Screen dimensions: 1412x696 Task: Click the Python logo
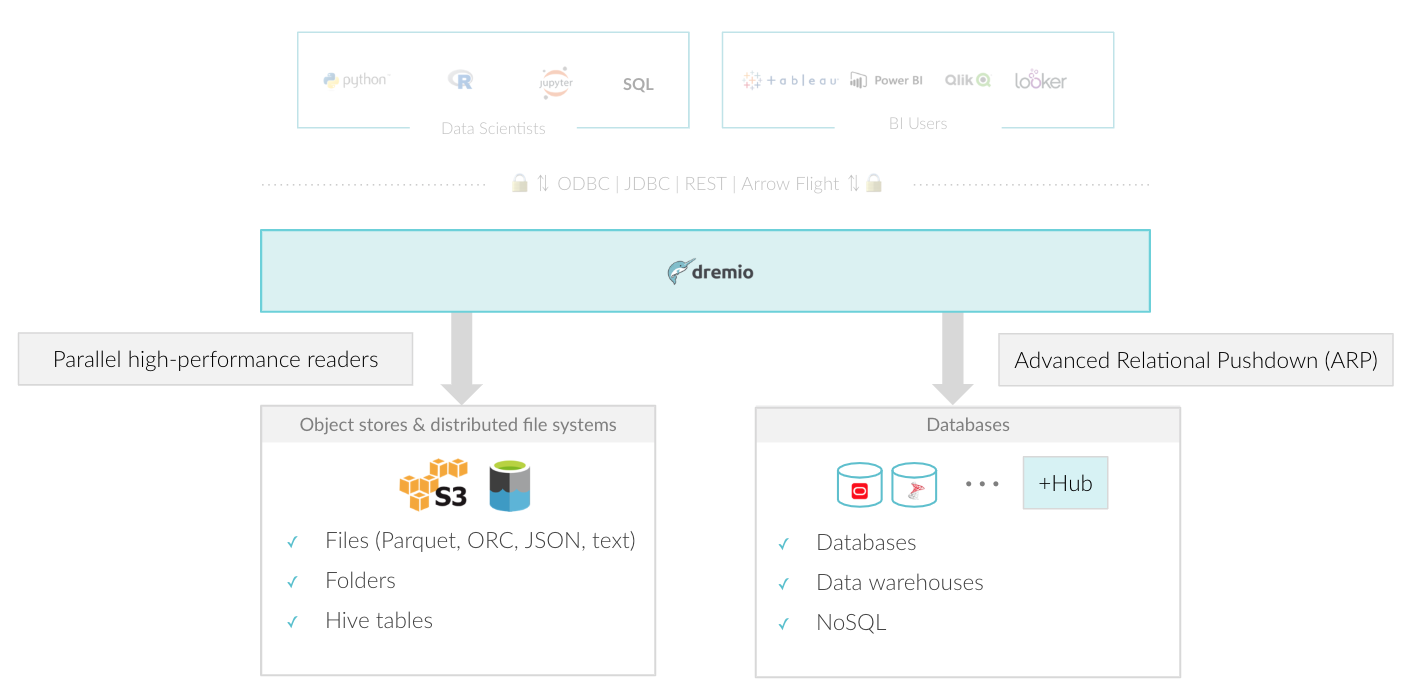[355, 81]
